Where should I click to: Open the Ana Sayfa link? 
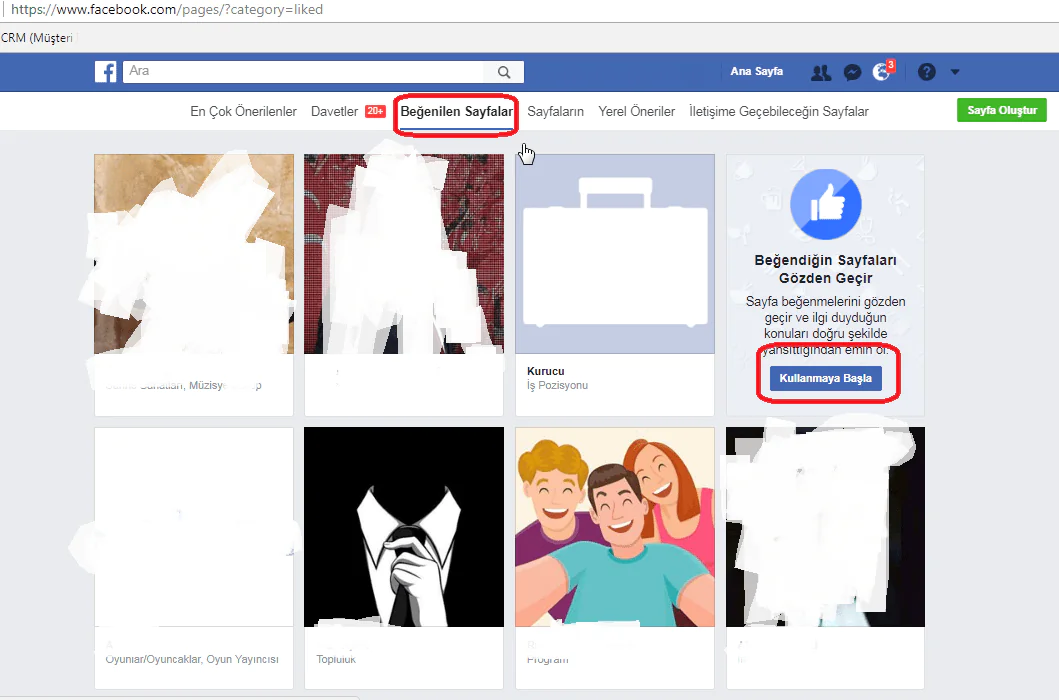(x=756, y=71)
